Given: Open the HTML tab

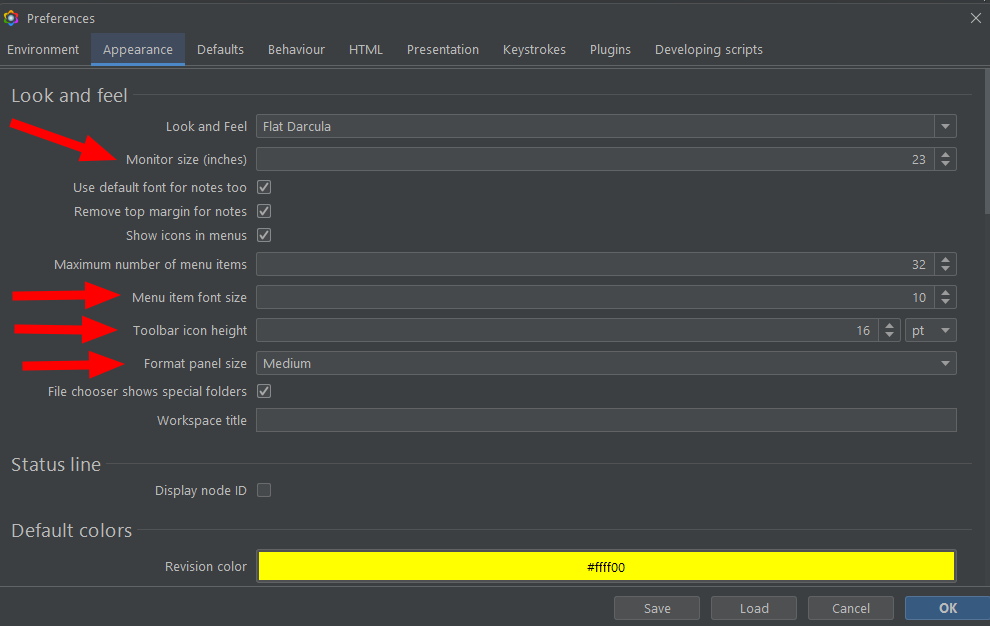Looking at the screenshot, I should (366, 49).
